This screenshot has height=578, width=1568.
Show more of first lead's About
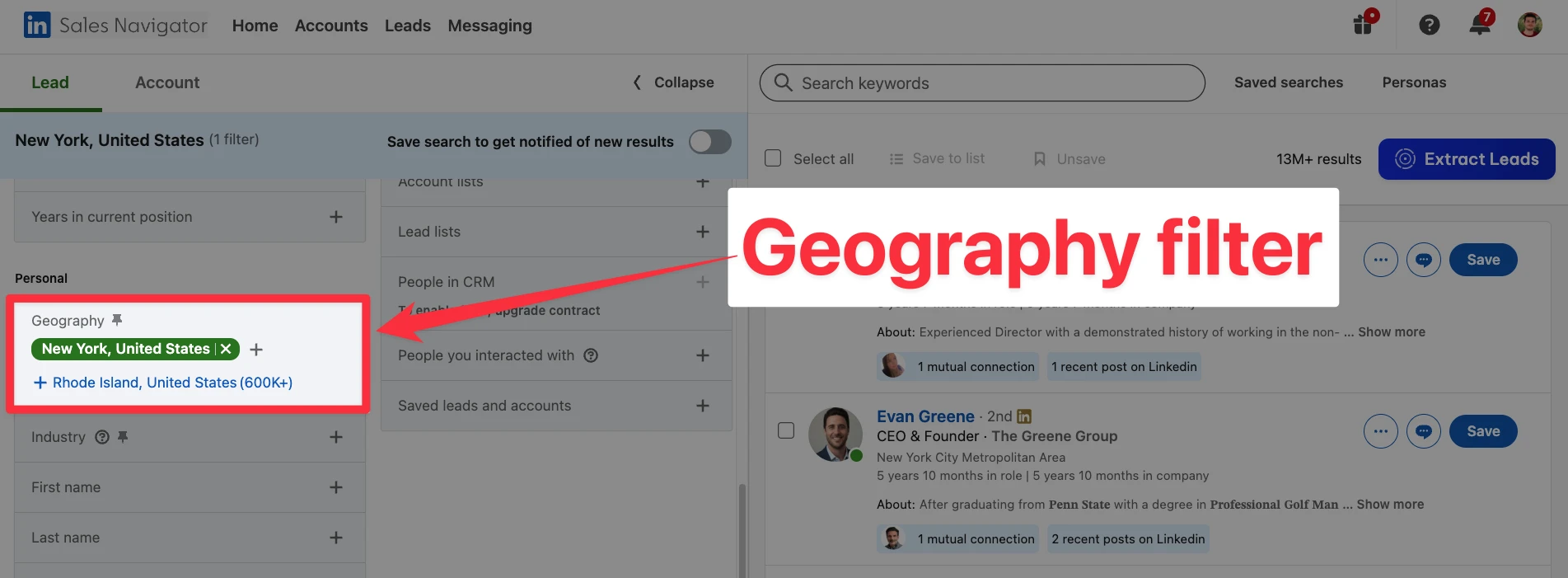(x=1392, y=331)
